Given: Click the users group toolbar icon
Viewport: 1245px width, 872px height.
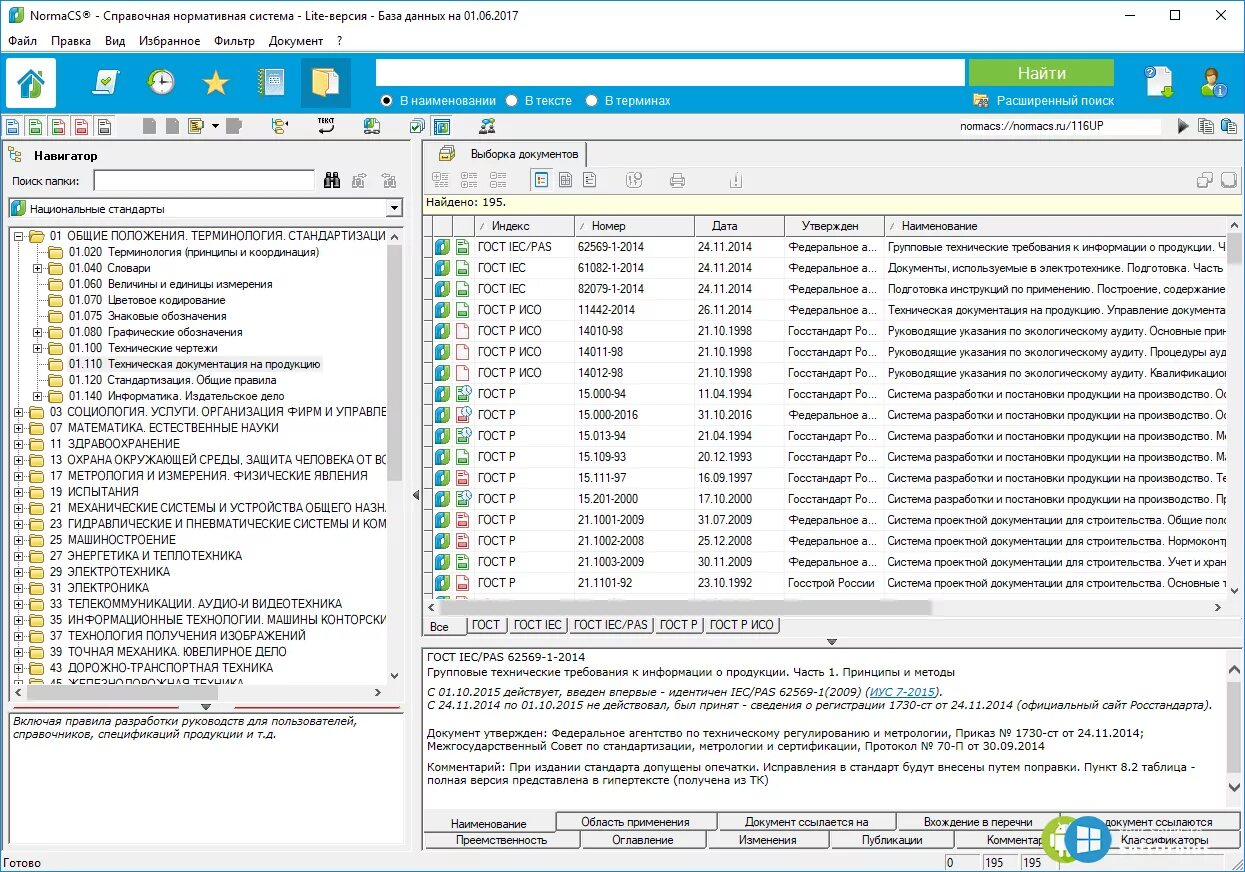Looking at the screenshot, I should [x=487, y=126].
